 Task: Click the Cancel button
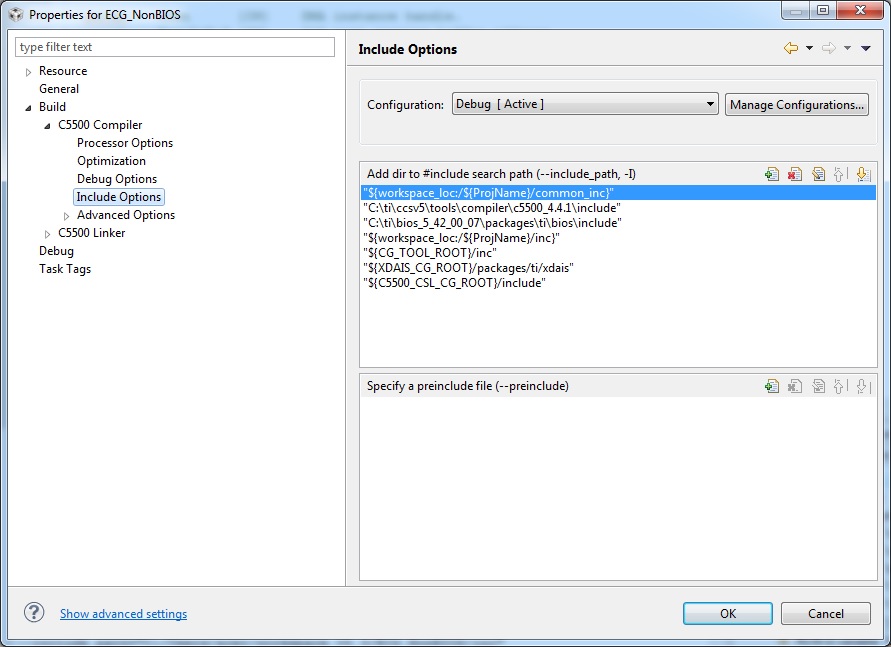(x=826, y=613)
